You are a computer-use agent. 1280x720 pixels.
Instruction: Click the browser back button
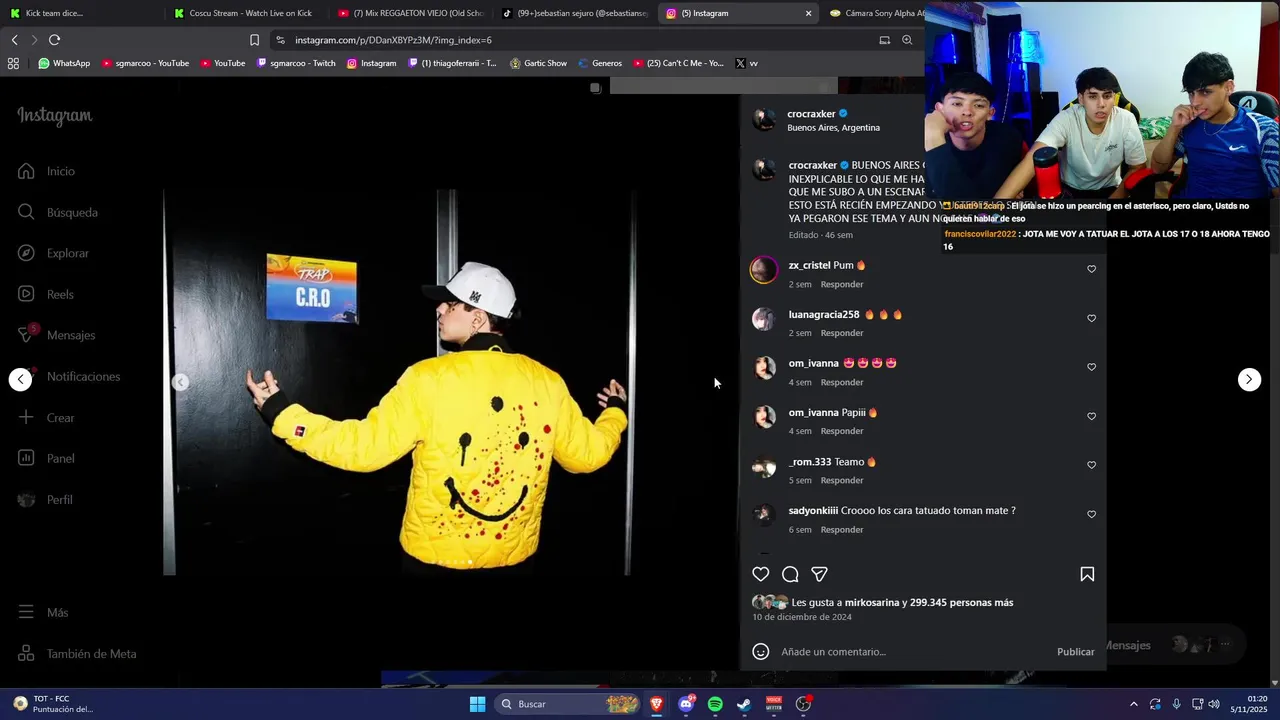[x=14, y=40]
